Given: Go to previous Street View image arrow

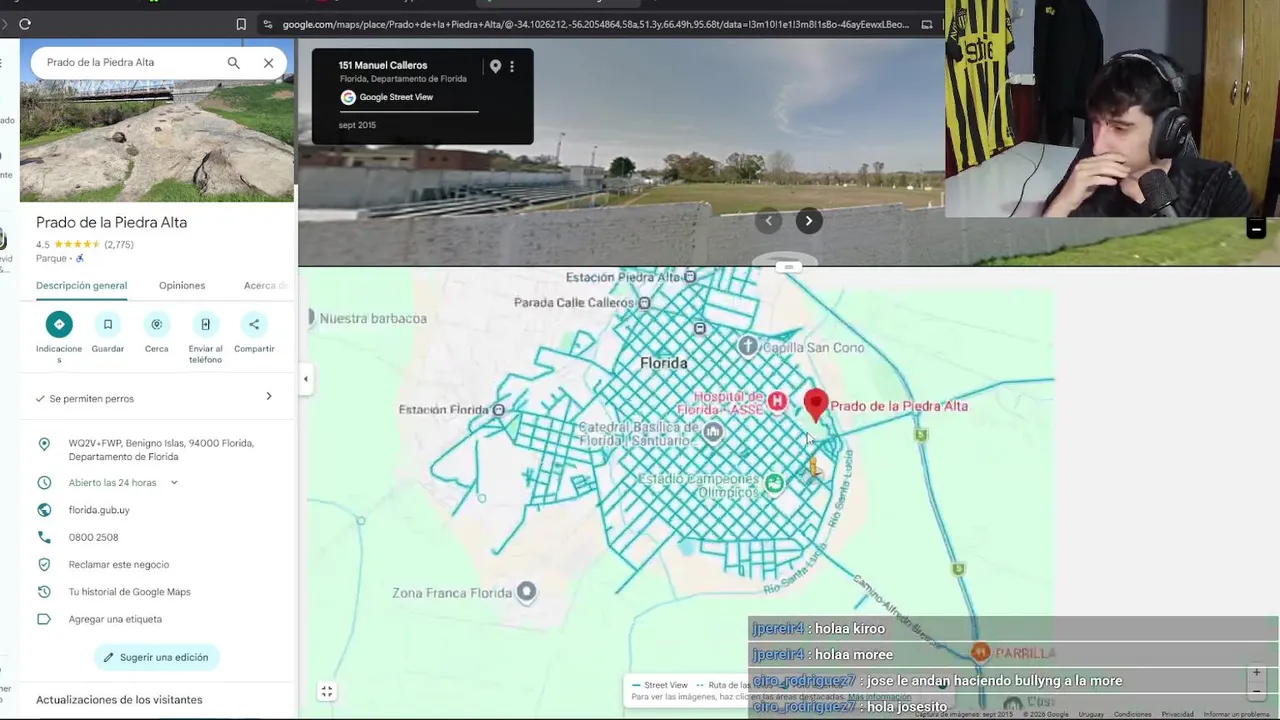Looking at the screenshot, I should point(769,221).
